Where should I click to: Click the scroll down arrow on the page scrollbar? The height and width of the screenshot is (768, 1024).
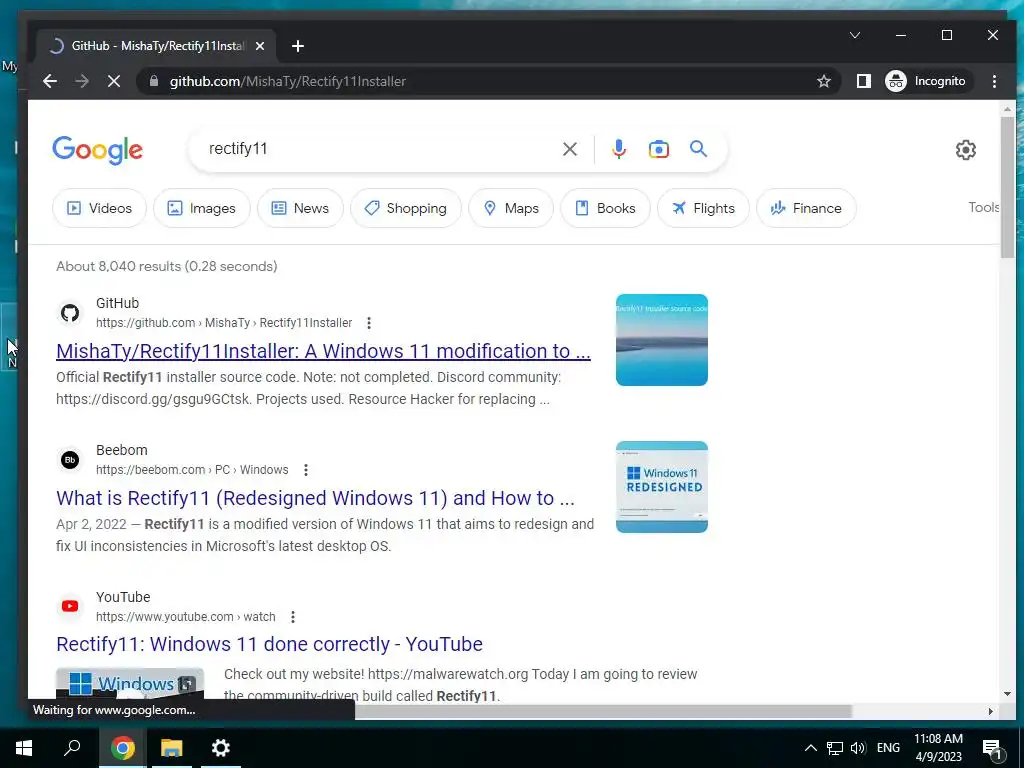(1007, 694)
